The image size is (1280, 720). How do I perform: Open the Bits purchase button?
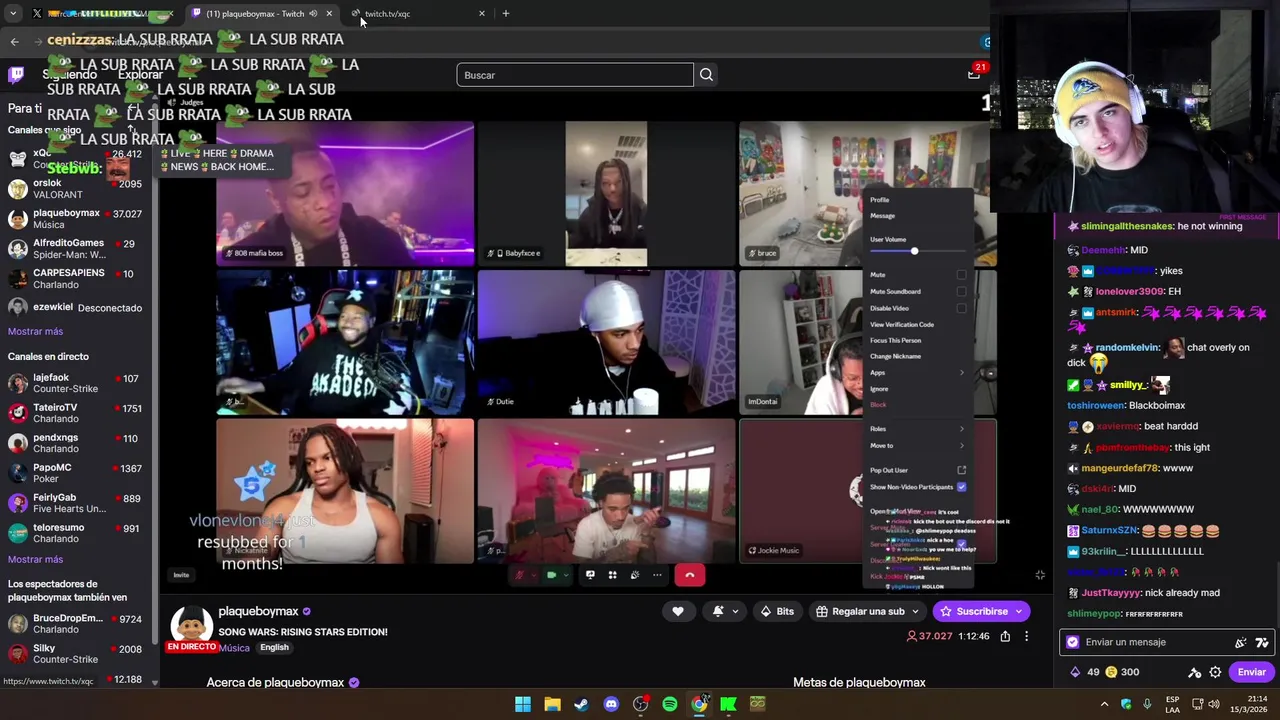[777, 611]
